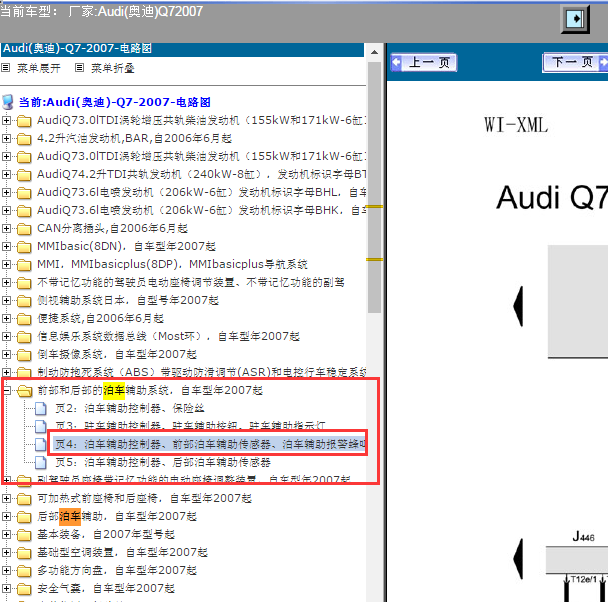Click the computer icon beside 当前:Audi

(x=8, y=102)
